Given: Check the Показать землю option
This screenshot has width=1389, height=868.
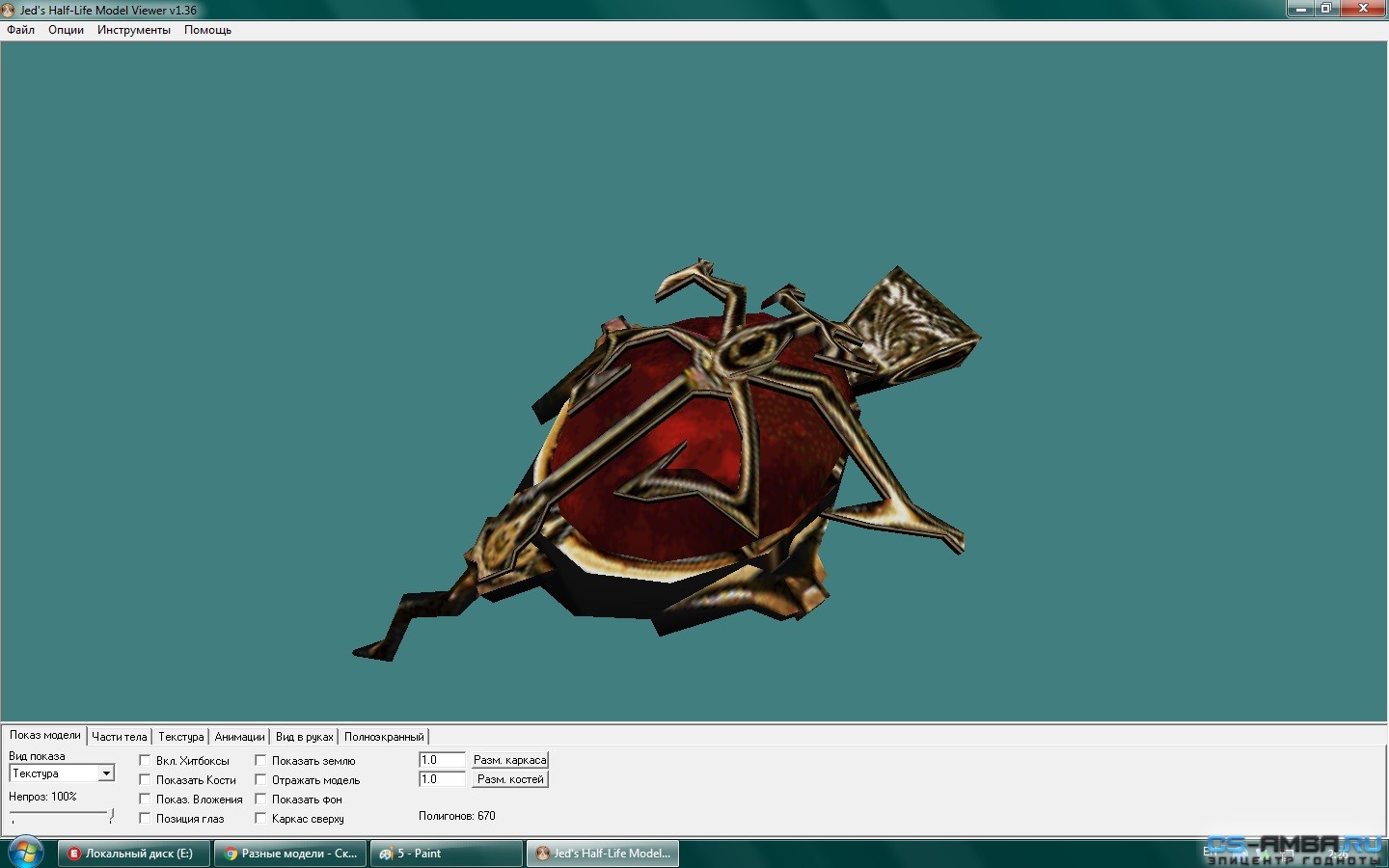Looking at the screenshot, I should 260,760.
